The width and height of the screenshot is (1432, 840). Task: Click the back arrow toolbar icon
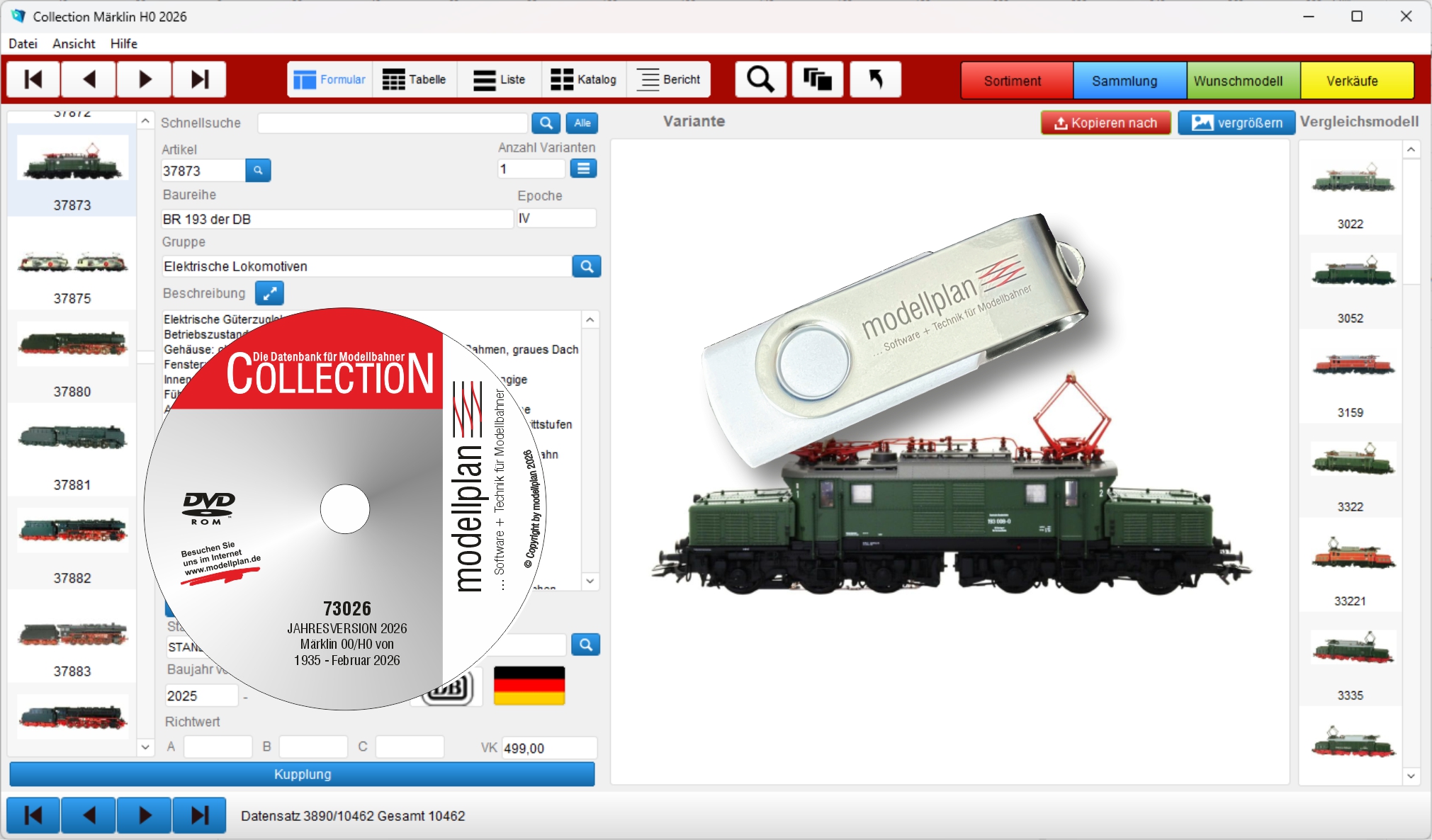pyautogui.click(x=875, y=79)
